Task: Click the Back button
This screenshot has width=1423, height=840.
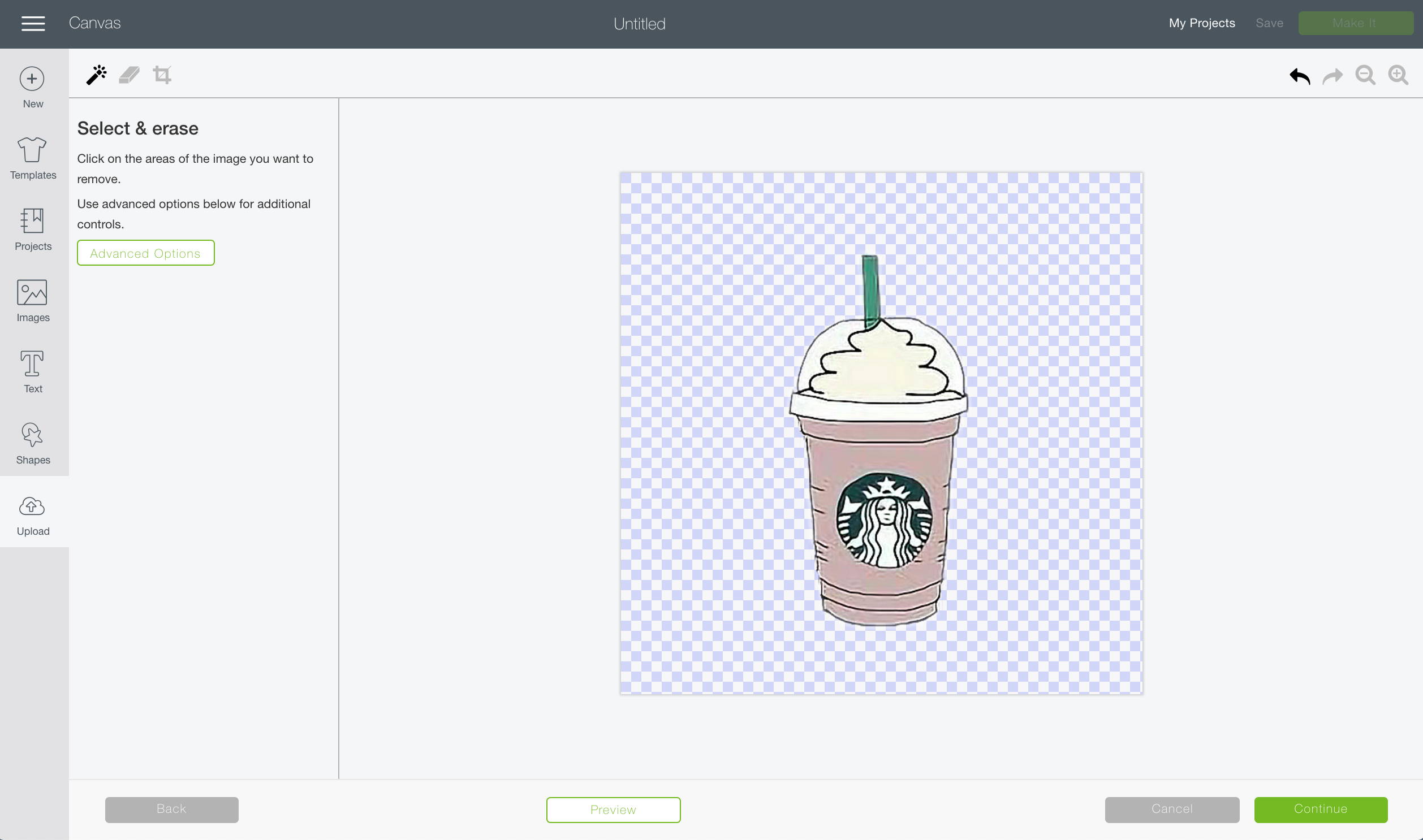Action: click(171, 809)
